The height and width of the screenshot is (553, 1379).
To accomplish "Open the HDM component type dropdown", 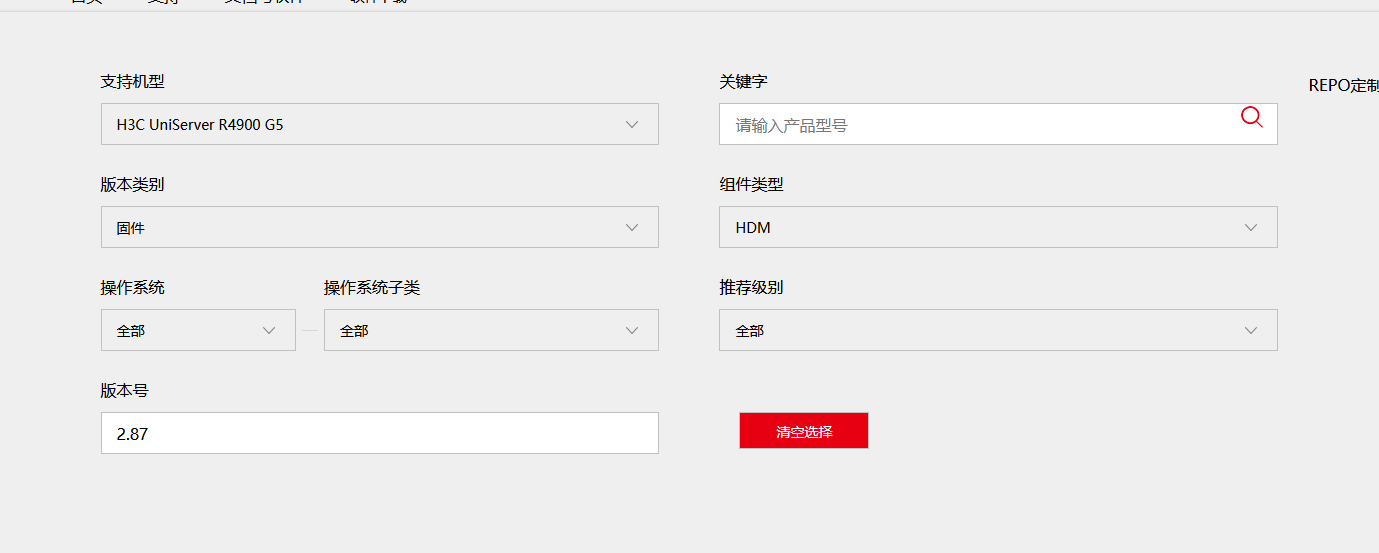I will (x=997, y=228).
